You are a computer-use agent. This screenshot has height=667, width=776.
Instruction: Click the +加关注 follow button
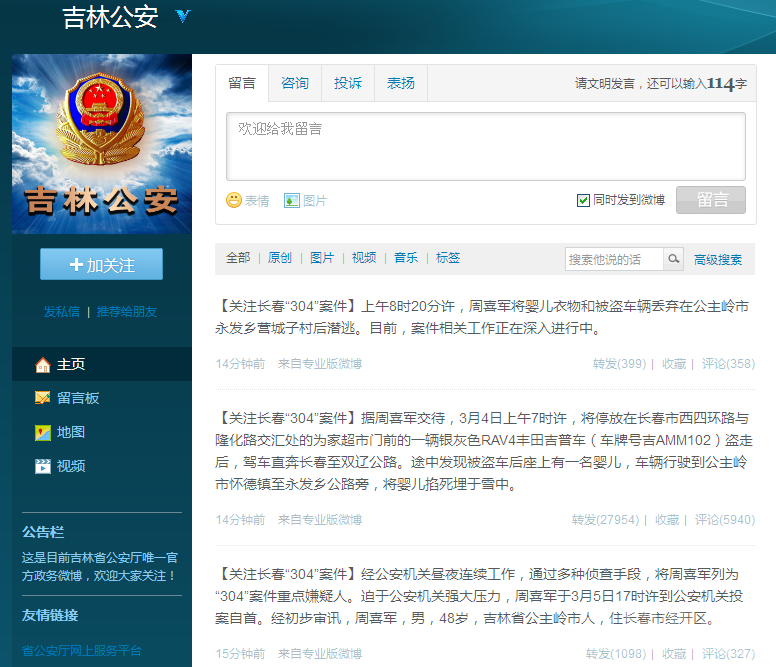click(x=101, y=264)
